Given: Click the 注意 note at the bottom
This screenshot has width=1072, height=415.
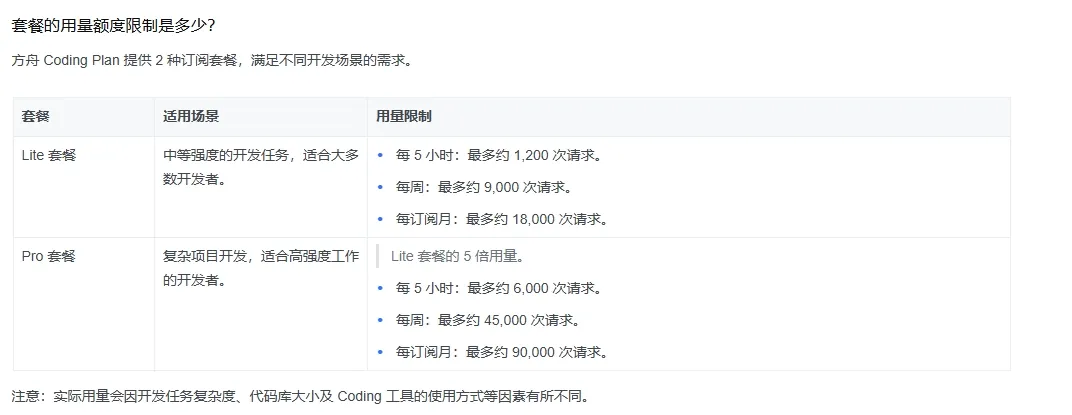Looking at the screenshot, I should tap(300, 397).
